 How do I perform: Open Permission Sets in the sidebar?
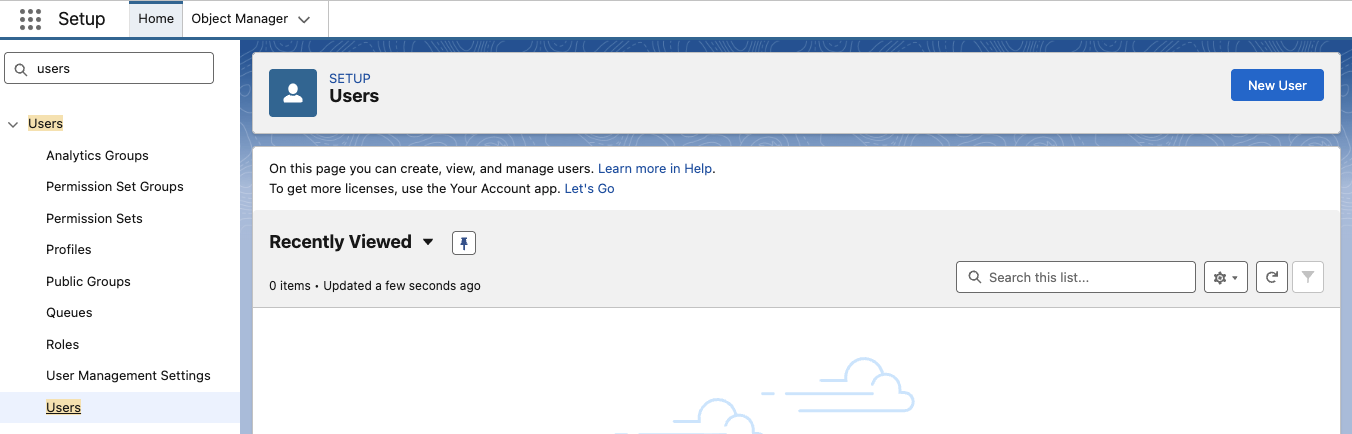tap(94, 218)
